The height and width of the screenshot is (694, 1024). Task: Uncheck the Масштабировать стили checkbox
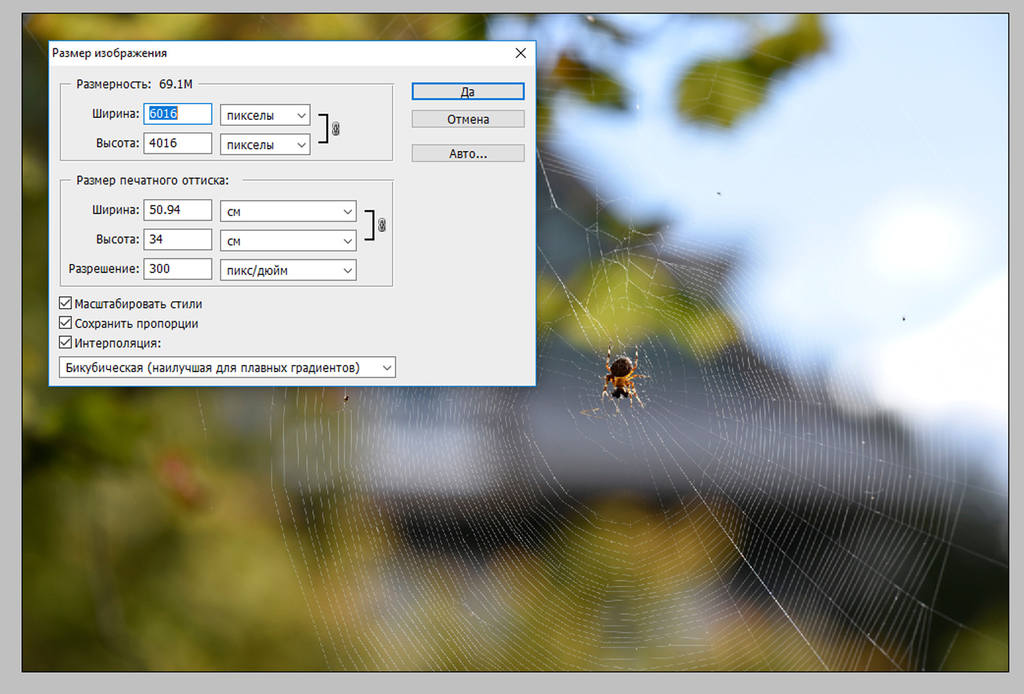click(65, 303)
